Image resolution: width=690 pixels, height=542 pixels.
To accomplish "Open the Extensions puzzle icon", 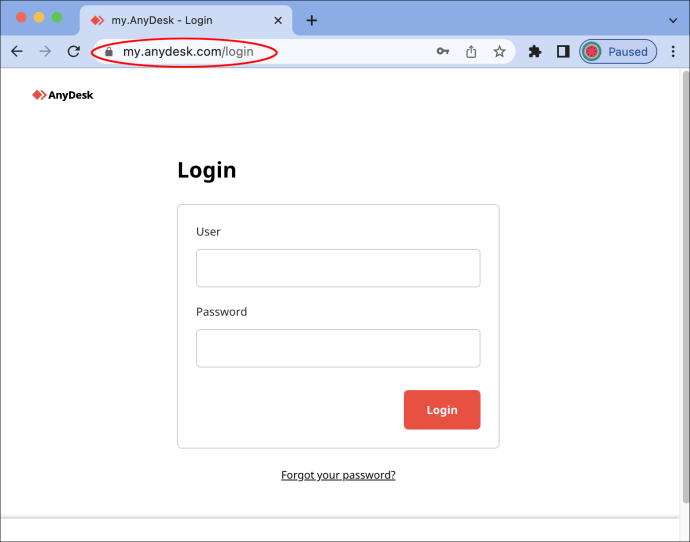I will (x=535, y=51).
